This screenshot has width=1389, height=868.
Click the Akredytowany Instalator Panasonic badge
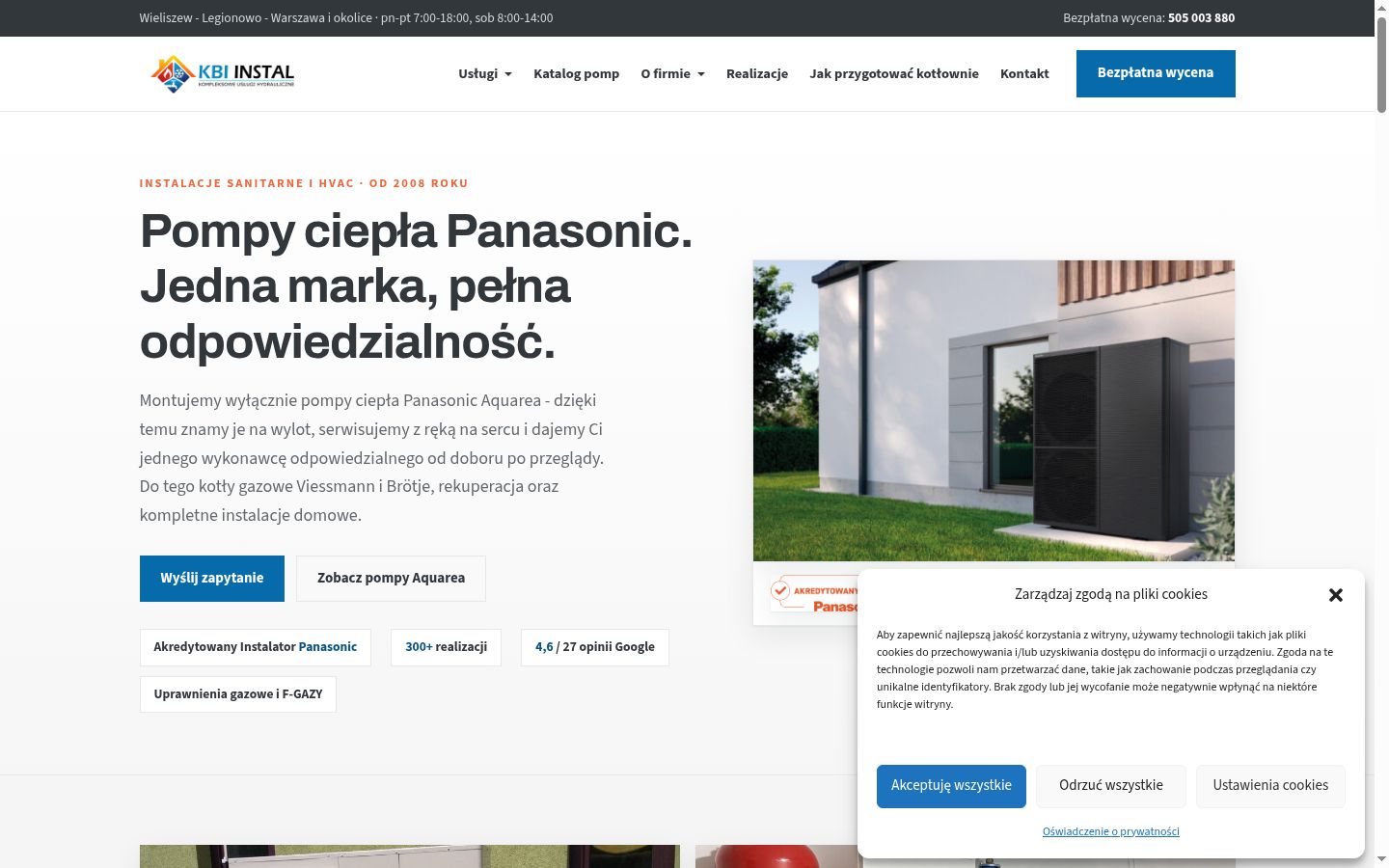(x=256, y=647)
